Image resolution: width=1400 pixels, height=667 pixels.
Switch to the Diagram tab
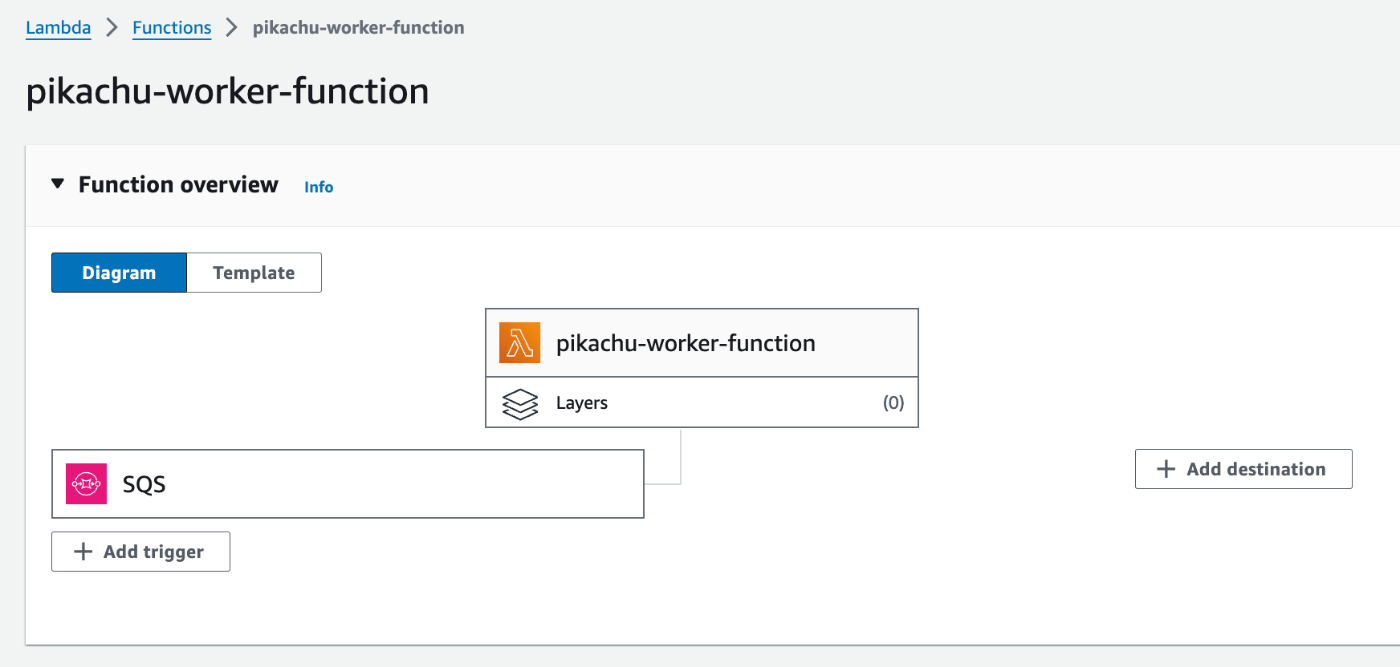(x=119, y=272)
